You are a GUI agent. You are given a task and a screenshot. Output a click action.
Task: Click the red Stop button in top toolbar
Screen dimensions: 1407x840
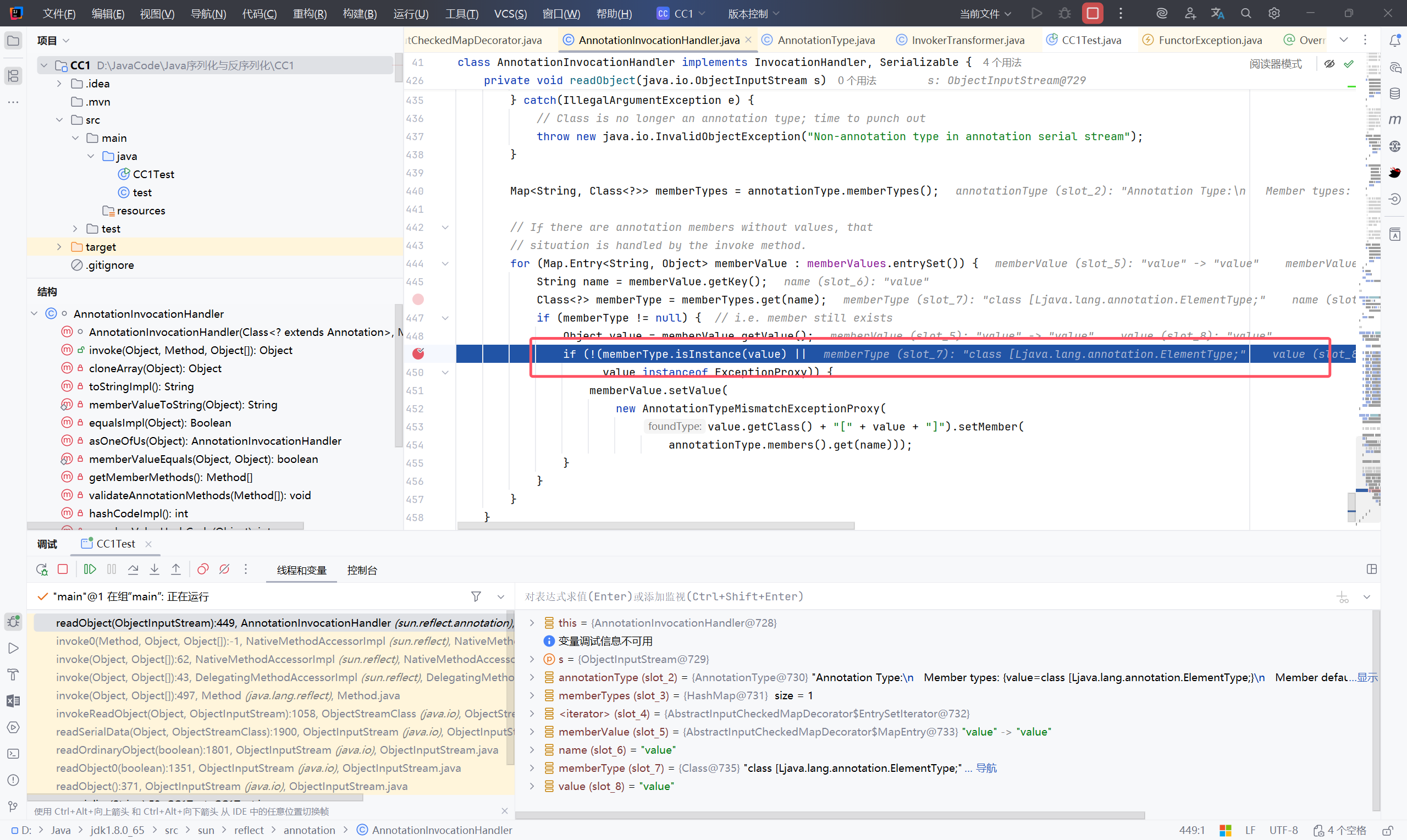(1093, 14)
